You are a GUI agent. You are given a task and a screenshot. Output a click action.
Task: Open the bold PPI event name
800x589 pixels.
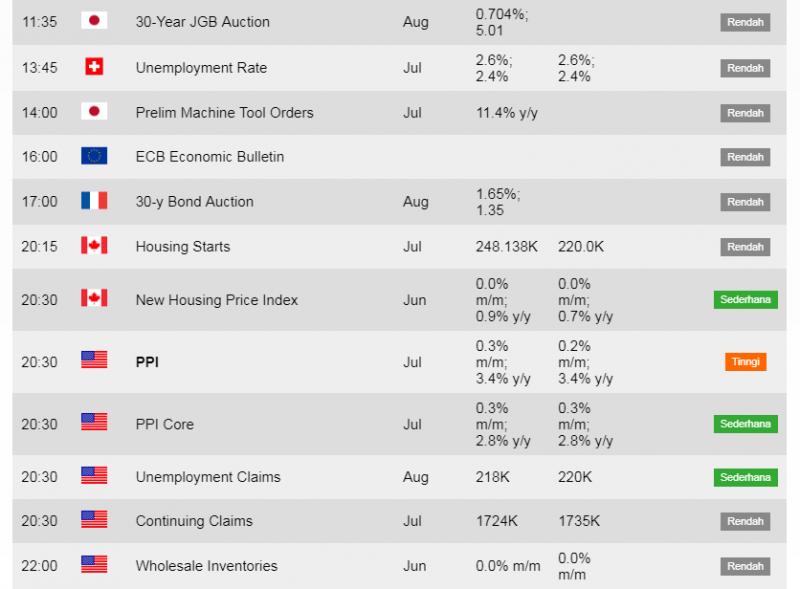(x=147, y=362)
